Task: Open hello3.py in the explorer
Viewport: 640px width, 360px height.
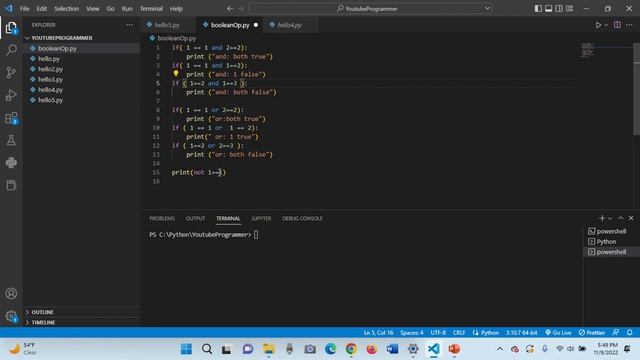Action: pyautogui.click(x=82, y=79)
